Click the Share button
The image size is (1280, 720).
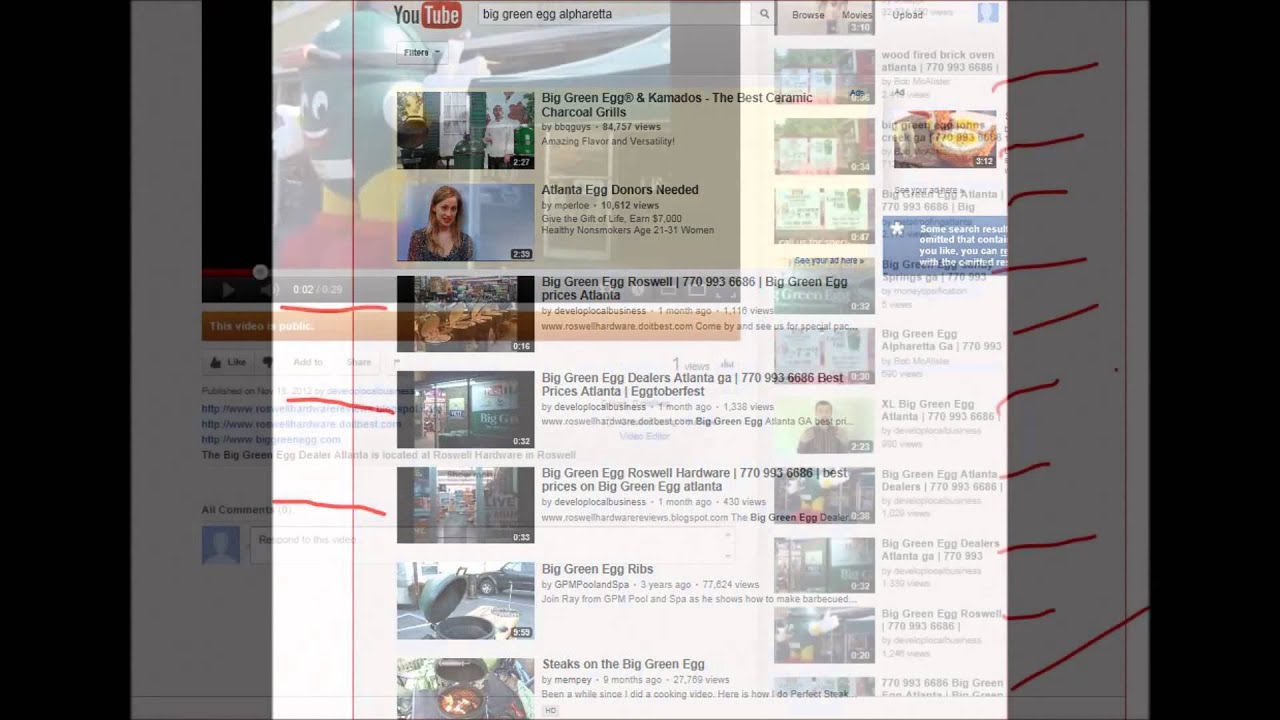point(359,362)
